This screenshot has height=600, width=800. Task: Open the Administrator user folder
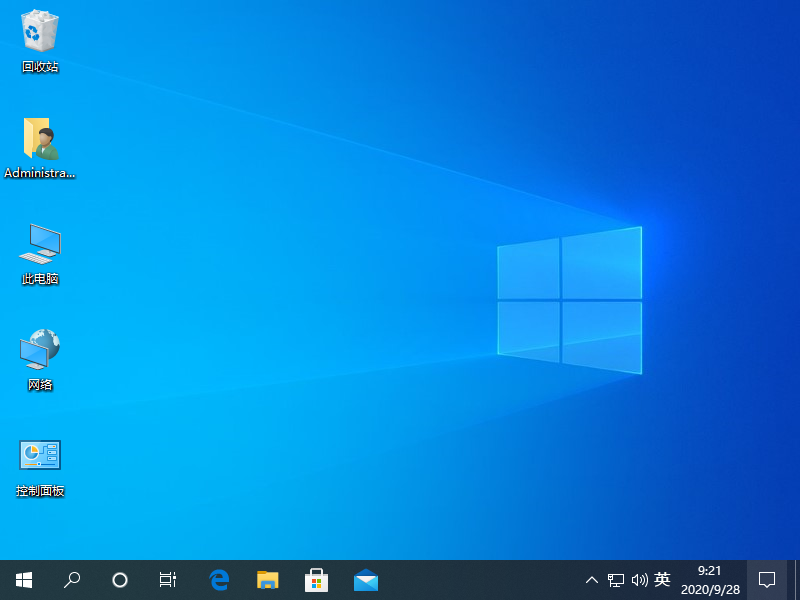tap(40, 140)
